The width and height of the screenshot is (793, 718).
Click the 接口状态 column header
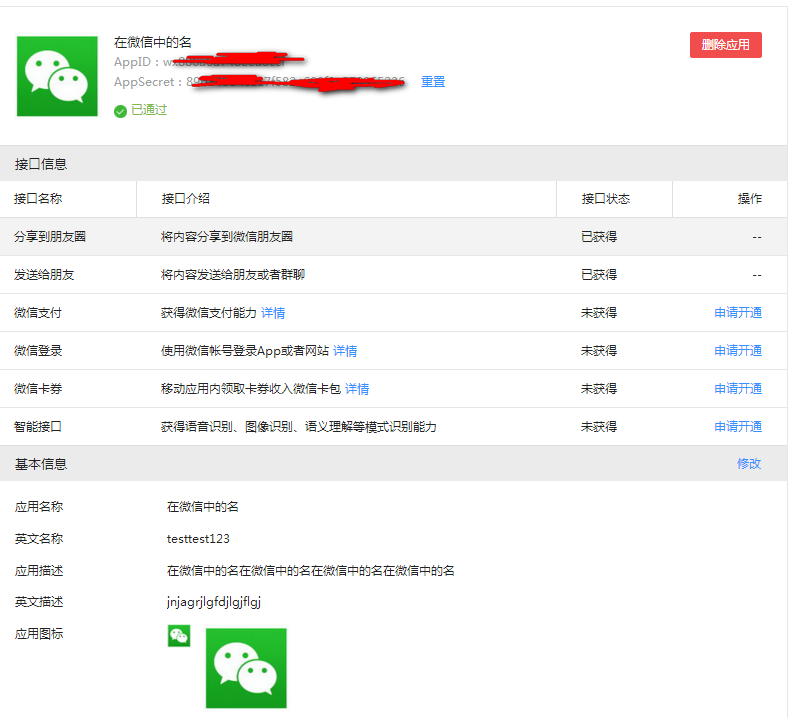(606, 199)
